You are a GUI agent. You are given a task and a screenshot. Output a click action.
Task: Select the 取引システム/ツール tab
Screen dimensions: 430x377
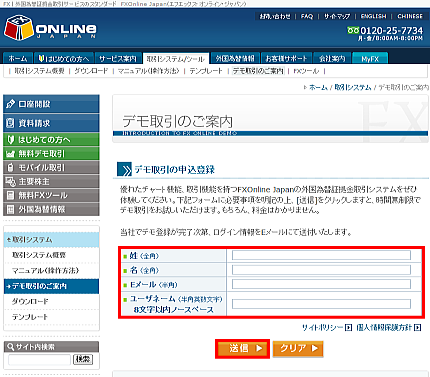pyautogui.click(x=176, y=58)
